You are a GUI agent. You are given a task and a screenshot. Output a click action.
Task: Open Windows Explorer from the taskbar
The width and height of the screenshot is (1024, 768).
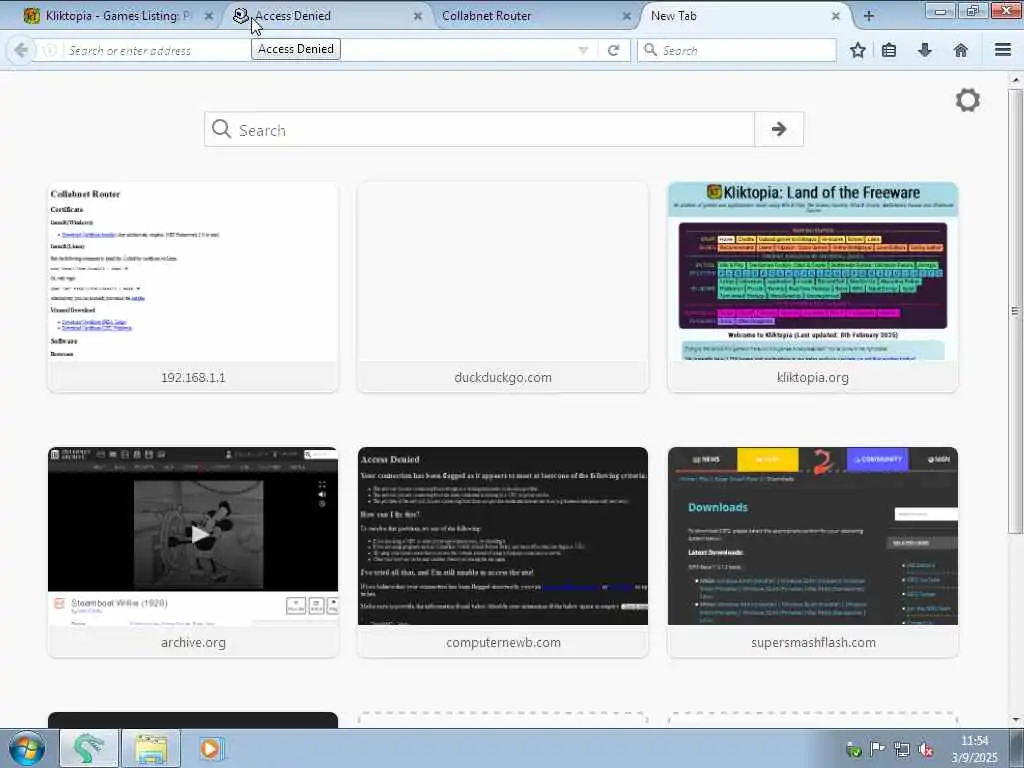[x=151, y=748]
